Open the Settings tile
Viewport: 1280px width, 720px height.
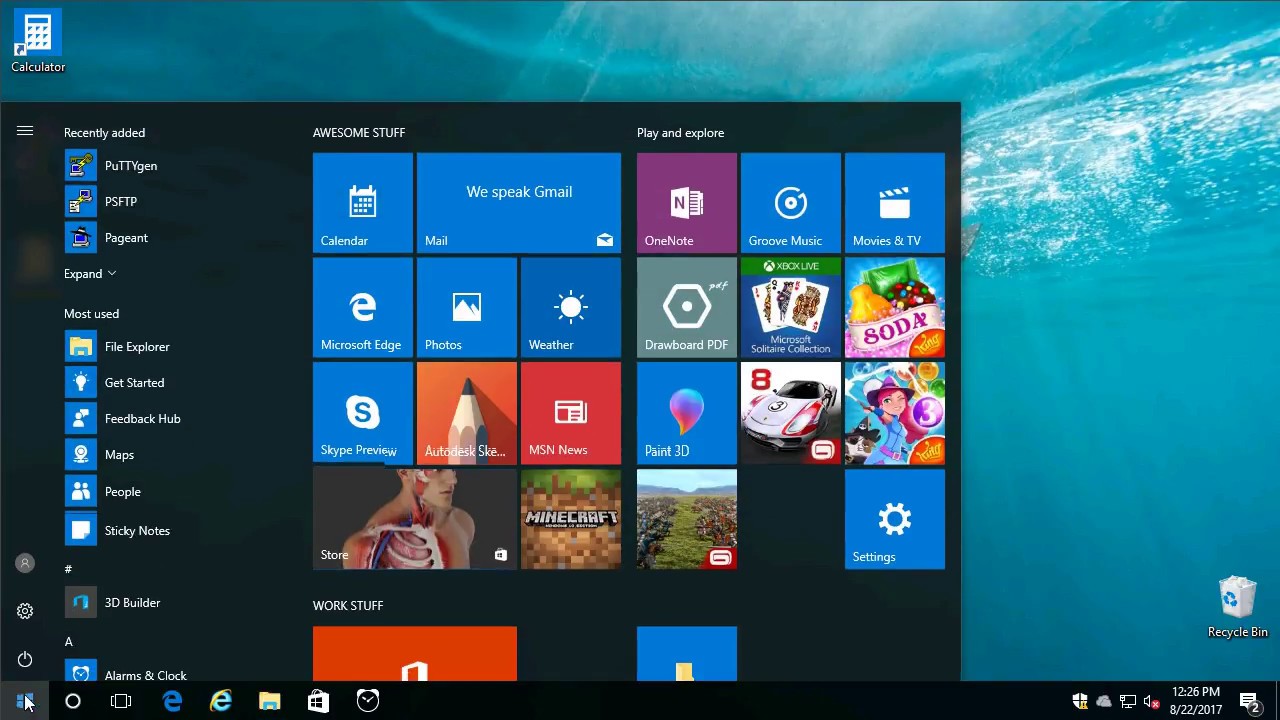[894, 519]
